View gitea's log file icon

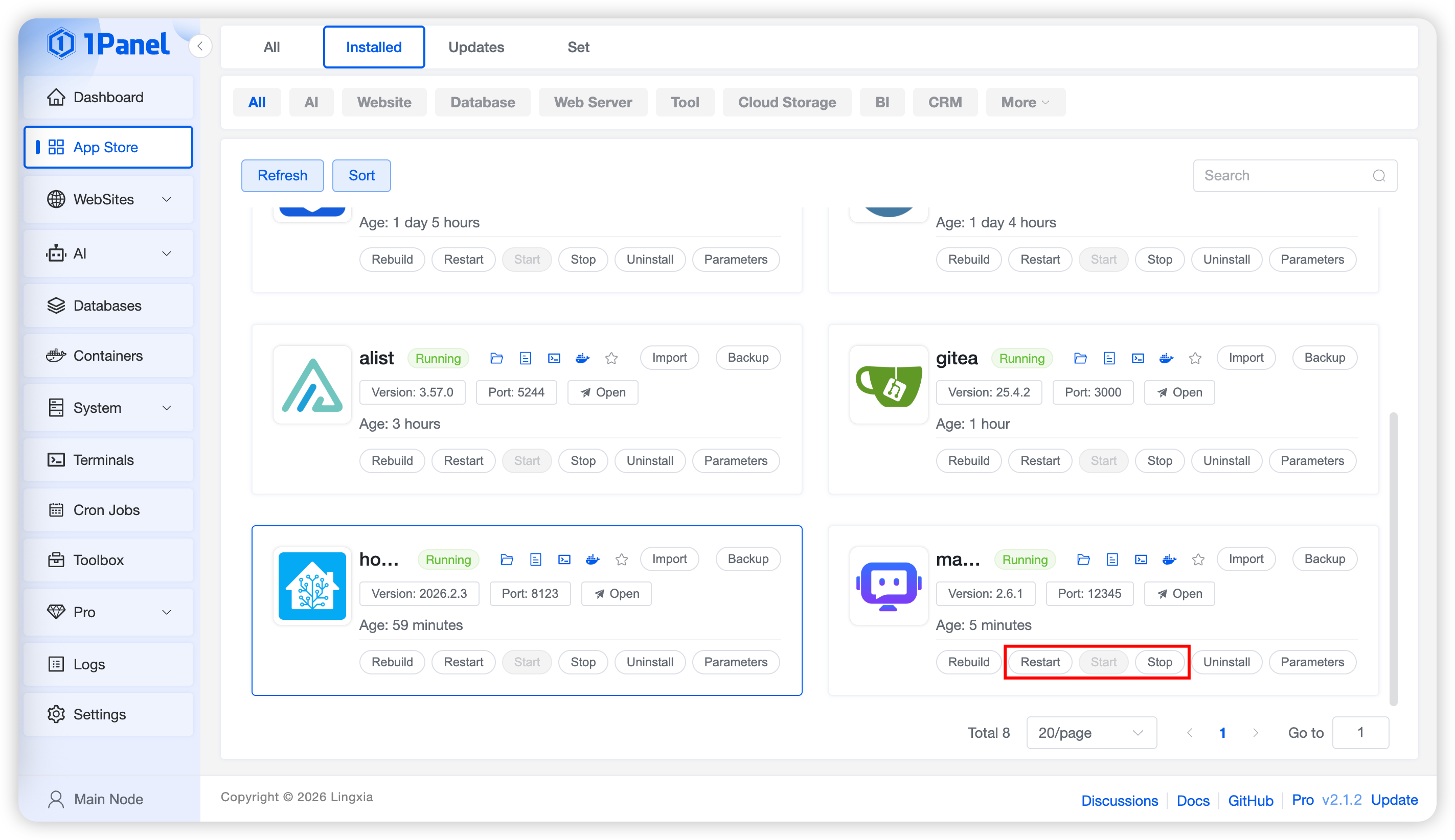tap(1109, 358)
